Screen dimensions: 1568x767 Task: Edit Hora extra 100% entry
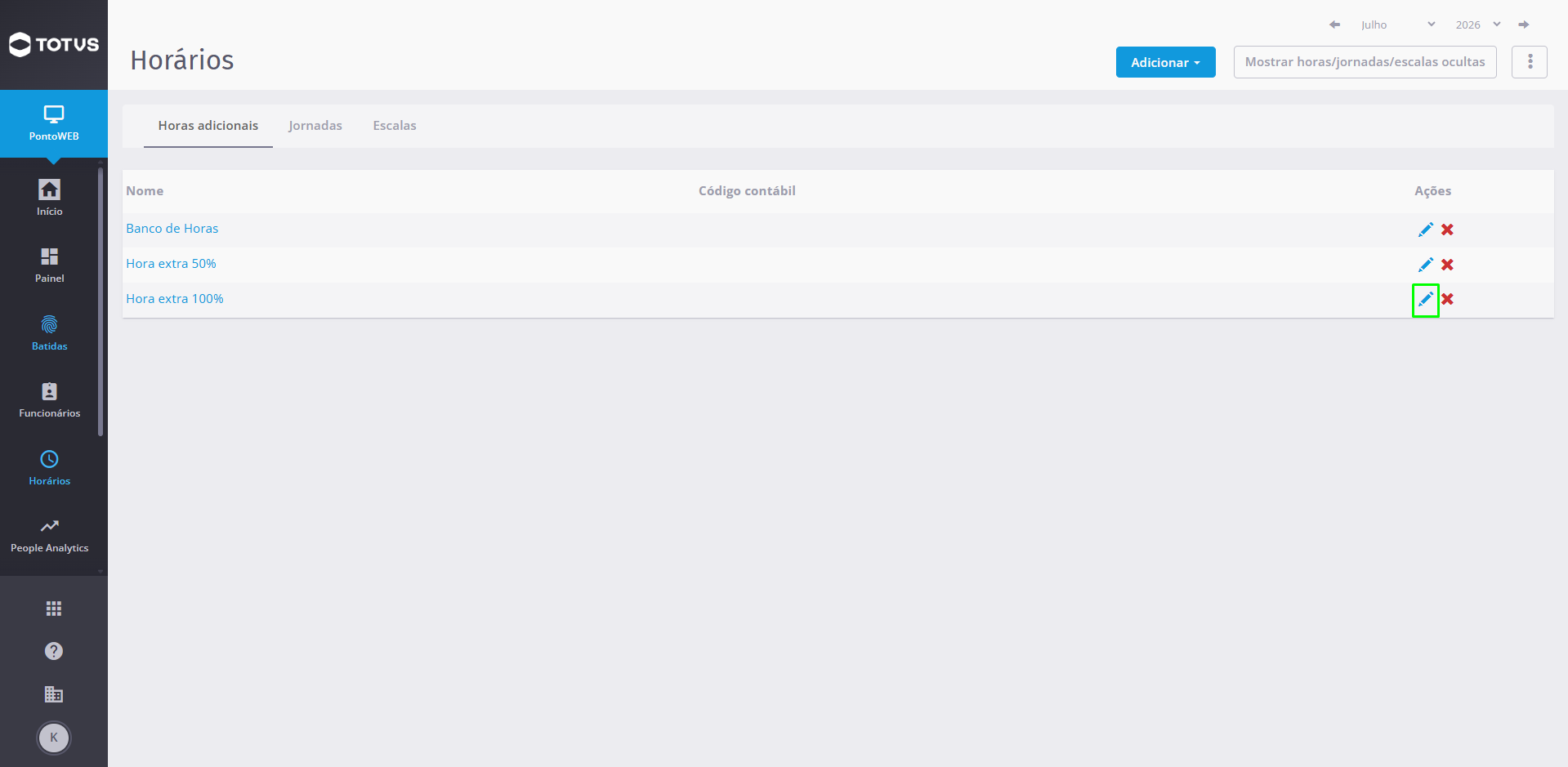tap(1426, 300)
